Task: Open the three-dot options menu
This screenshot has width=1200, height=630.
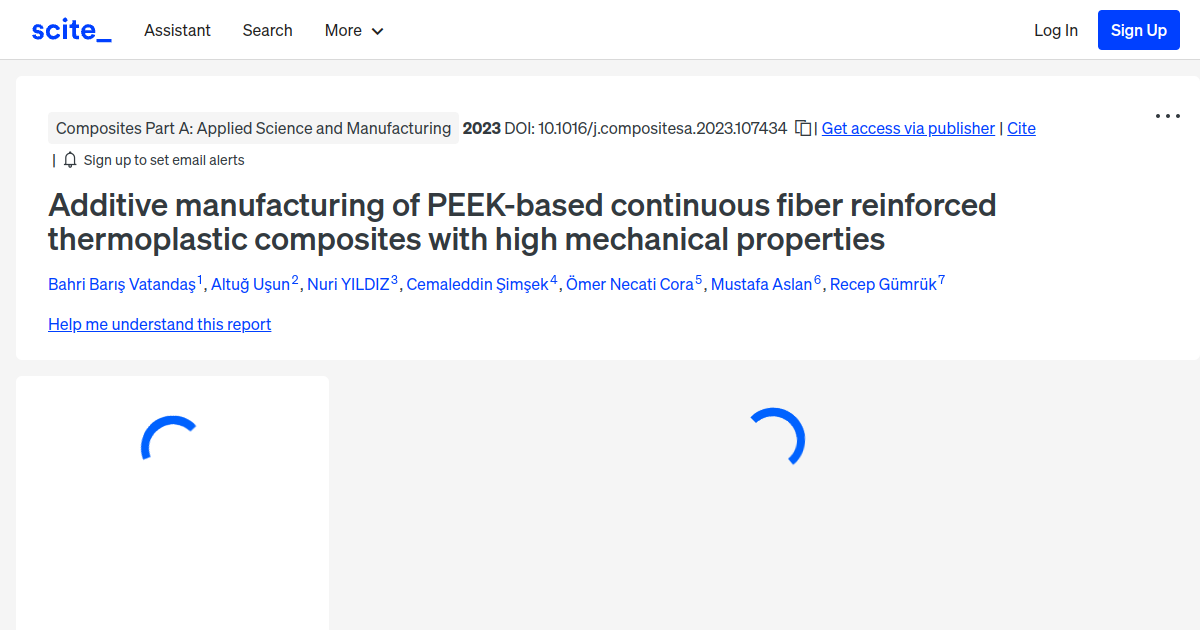Action: pyautogui.click(x=1167, y=116)
